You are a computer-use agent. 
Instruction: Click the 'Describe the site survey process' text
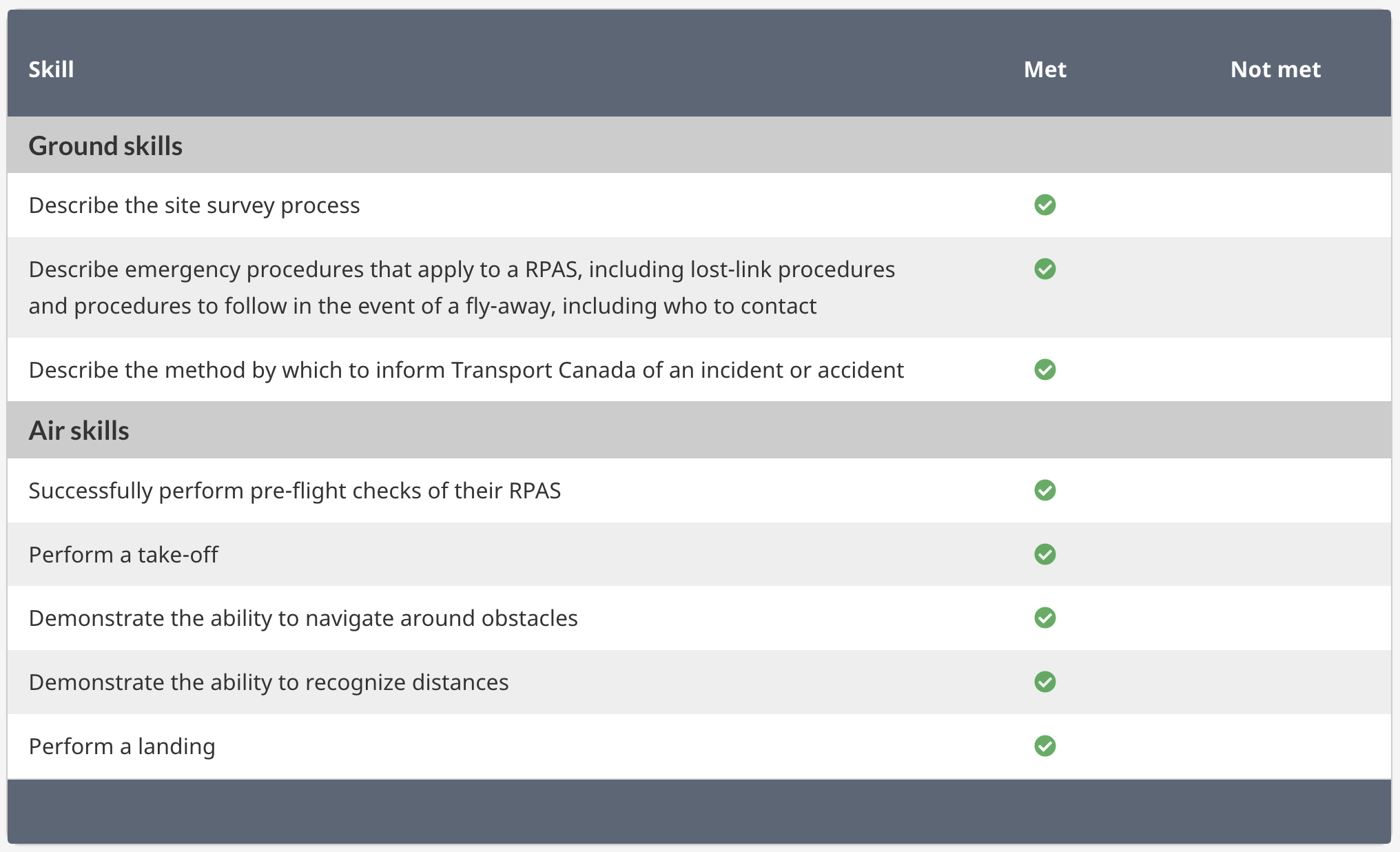194,205
